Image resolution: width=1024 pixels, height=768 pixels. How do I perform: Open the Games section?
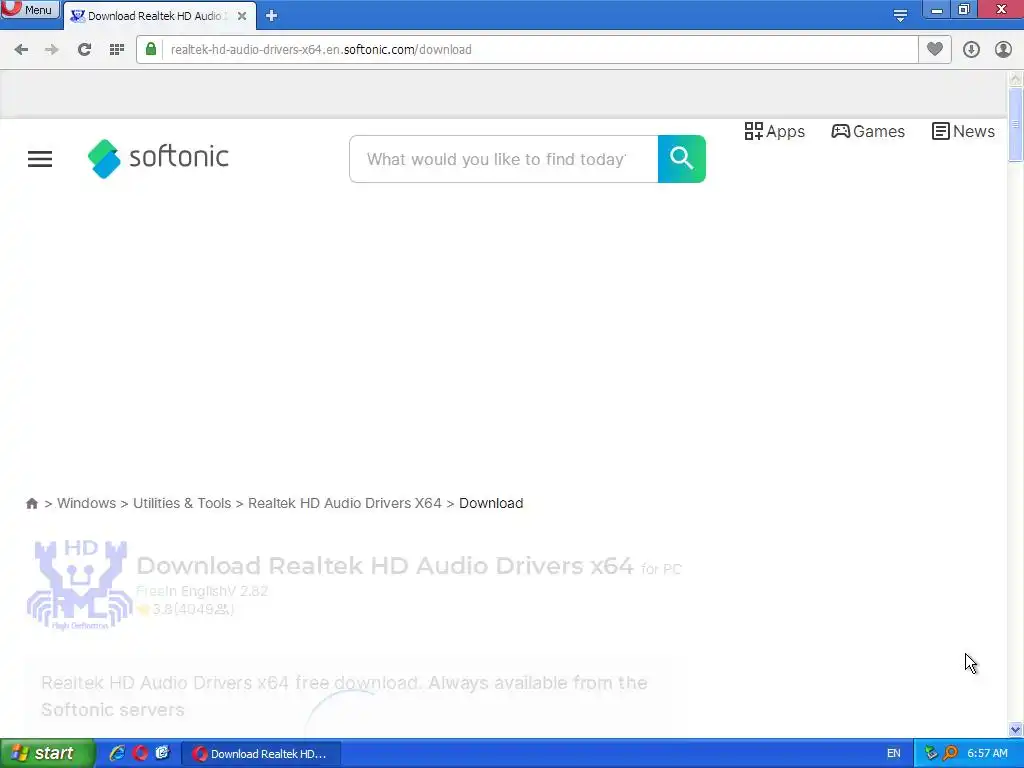[x=868, y=131]
